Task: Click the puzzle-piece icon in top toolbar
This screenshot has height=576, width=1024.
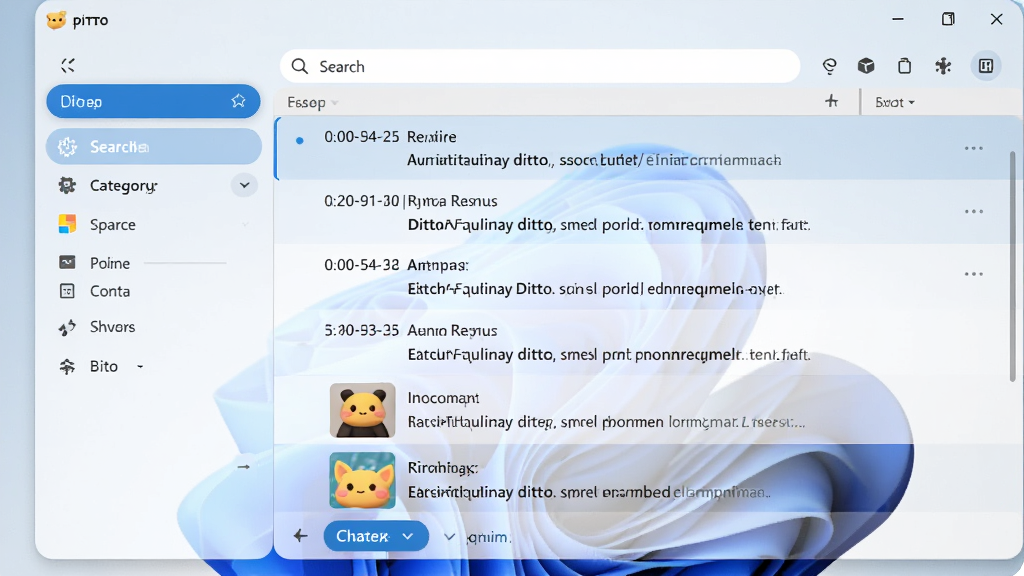Action: [943, 65]
